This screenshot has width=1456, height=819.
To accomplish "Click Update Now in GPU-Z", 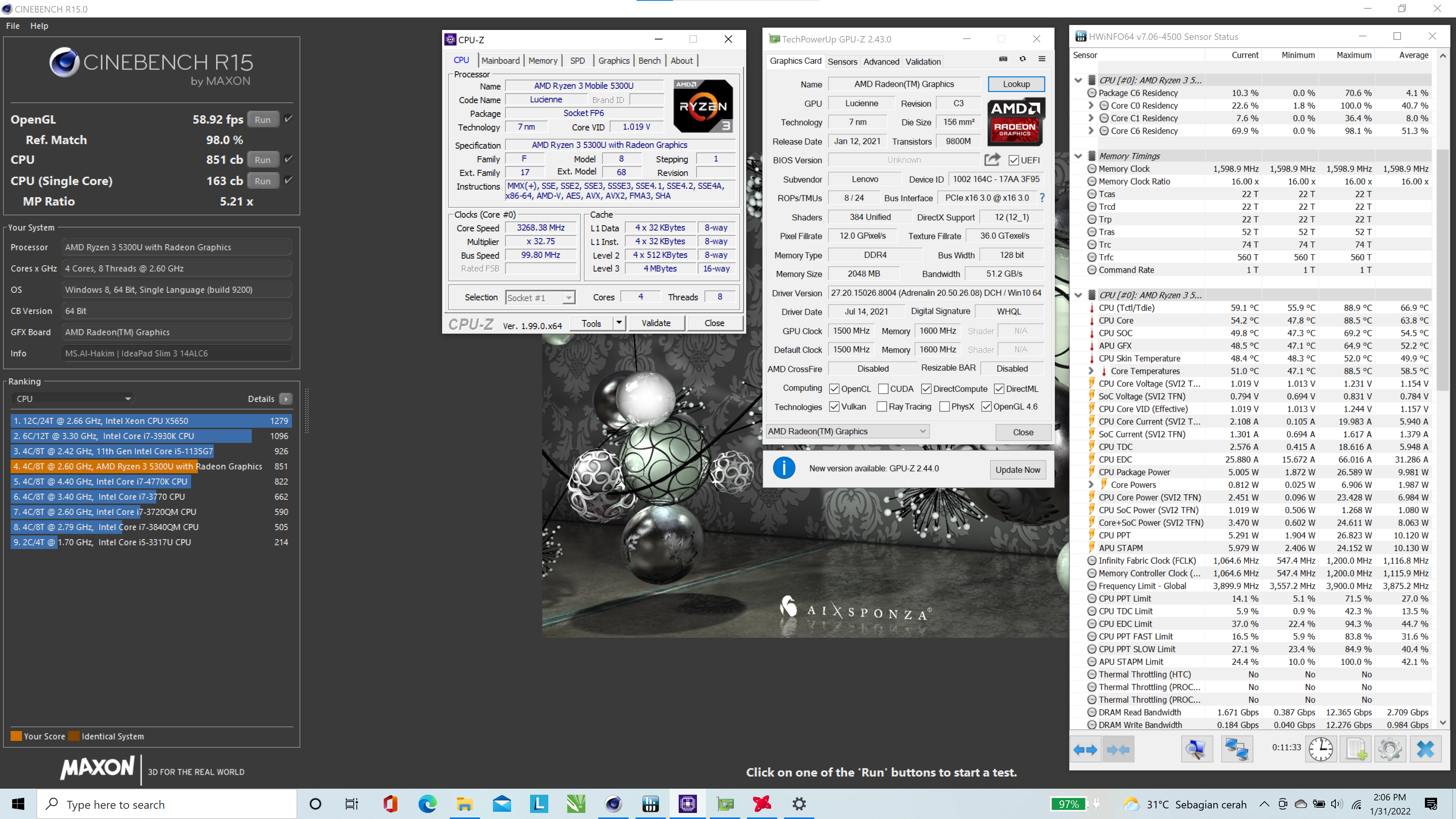I will (x=1017, y=470).
